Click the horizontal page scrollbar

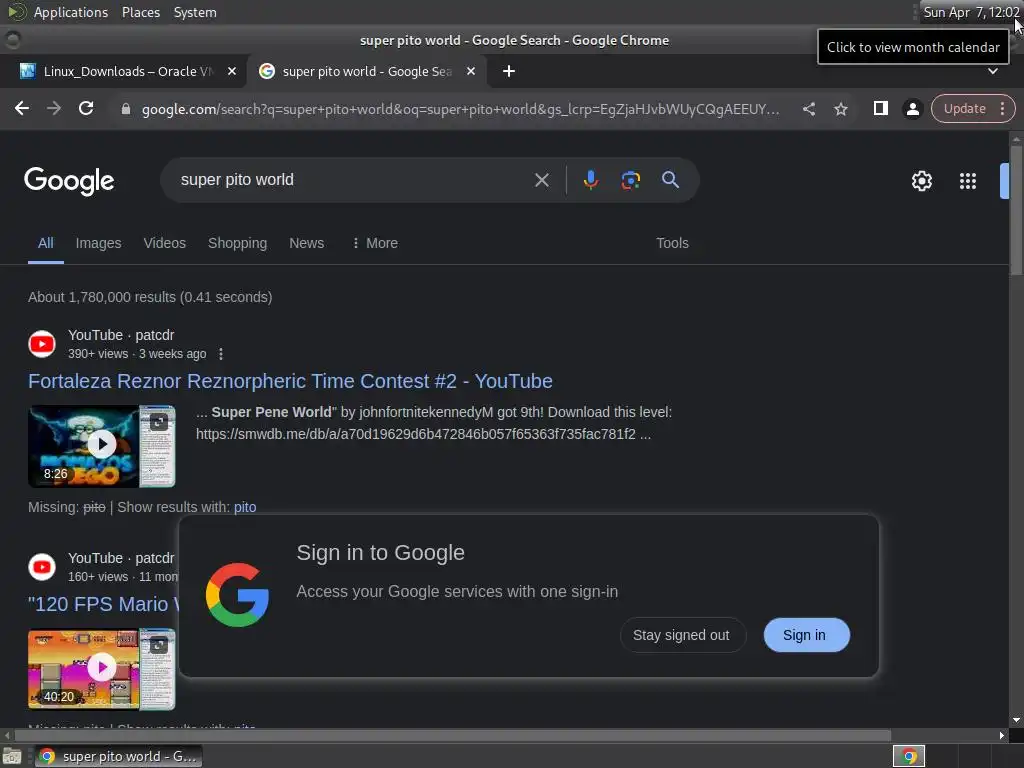click(x=451, y=735)
